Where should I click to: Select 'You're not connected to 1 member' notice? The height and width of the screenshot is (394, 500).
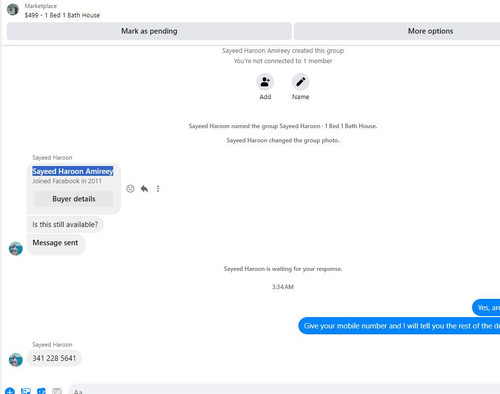283,61
